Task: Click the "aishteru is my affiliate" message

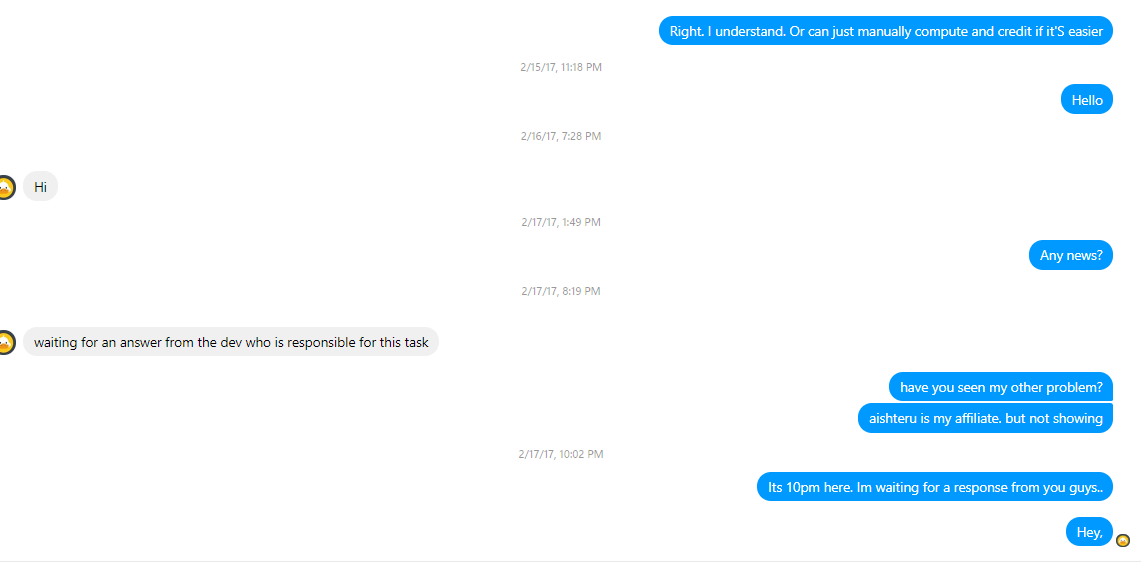Action: click(985, 418)
